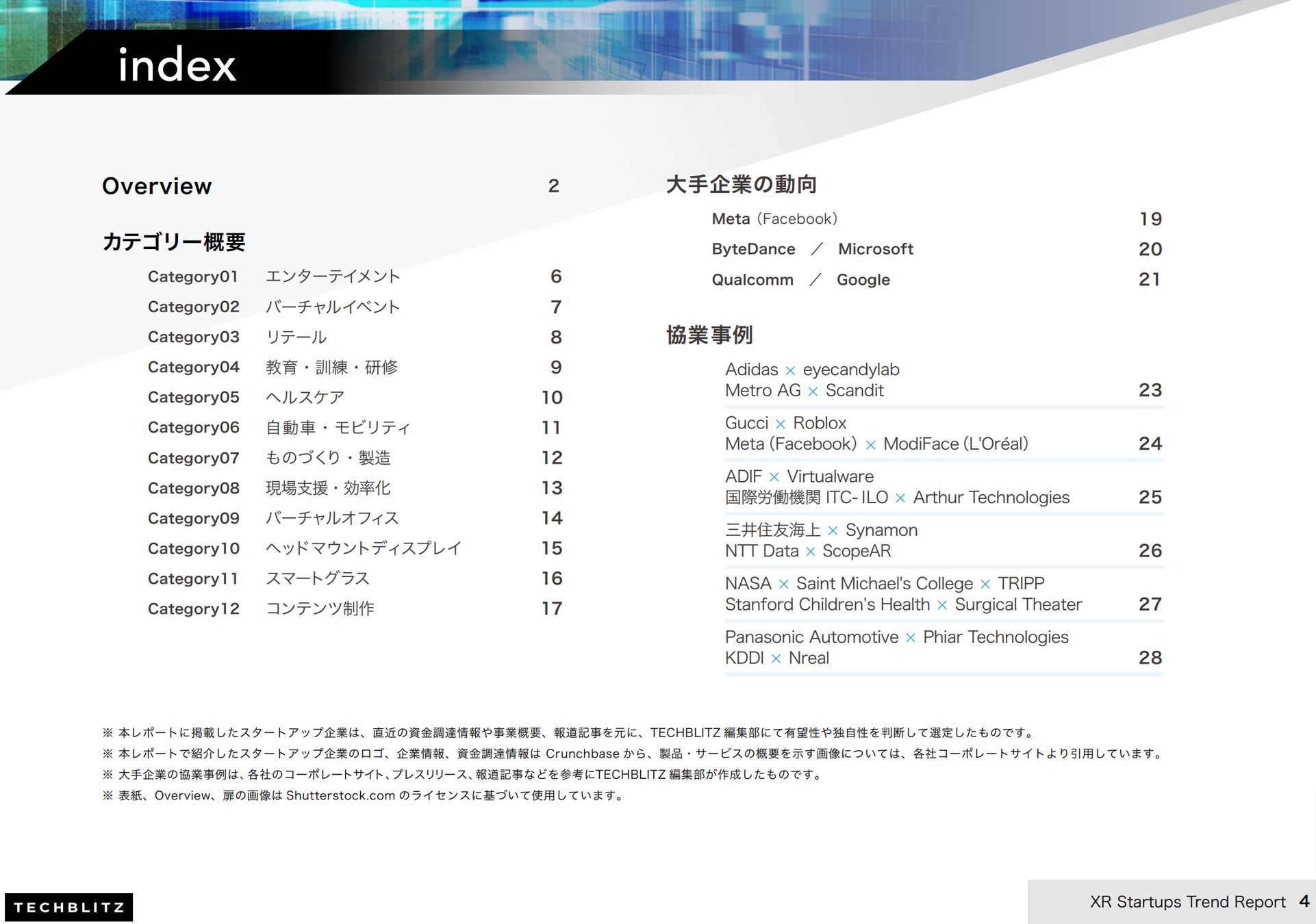
Task: Select the Adidas × eyecandylab case
Action: point(812,370)
